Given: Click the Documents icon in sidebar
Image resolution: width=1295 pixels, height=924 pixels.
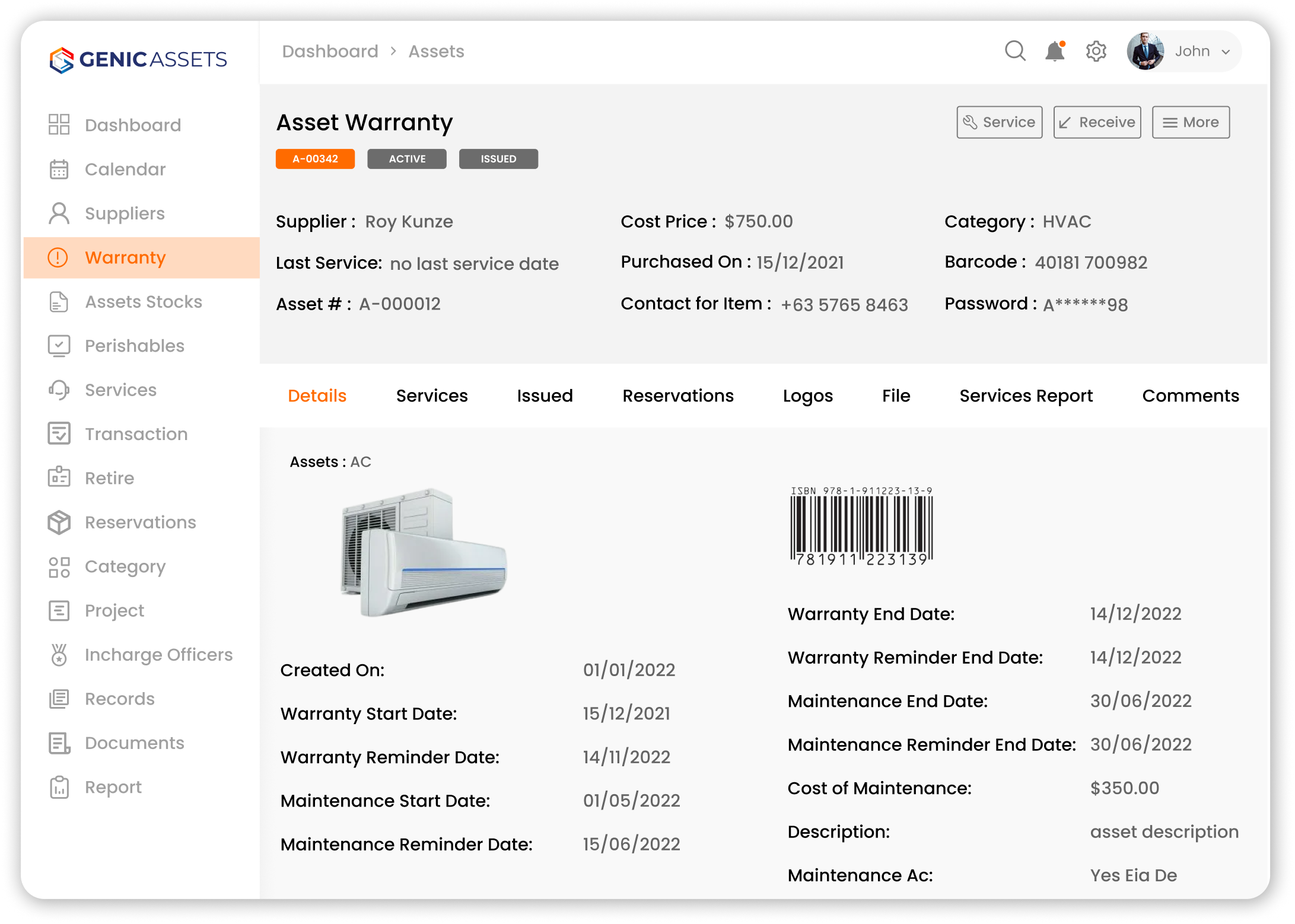Looking at the screenshot, I should tap(59, 743).
